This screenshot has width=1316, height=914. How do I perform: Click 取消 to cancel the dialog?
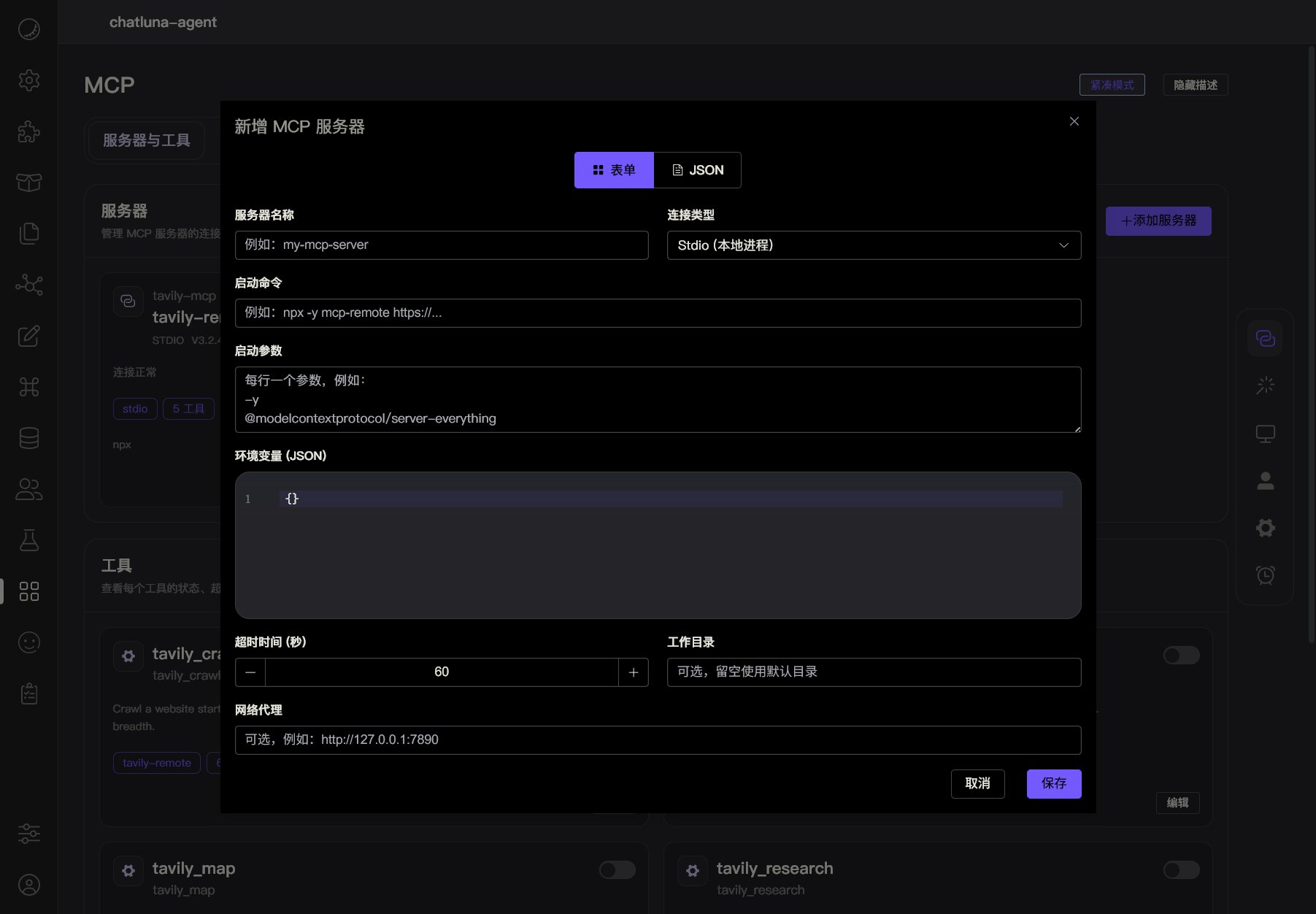click(977, 783)
